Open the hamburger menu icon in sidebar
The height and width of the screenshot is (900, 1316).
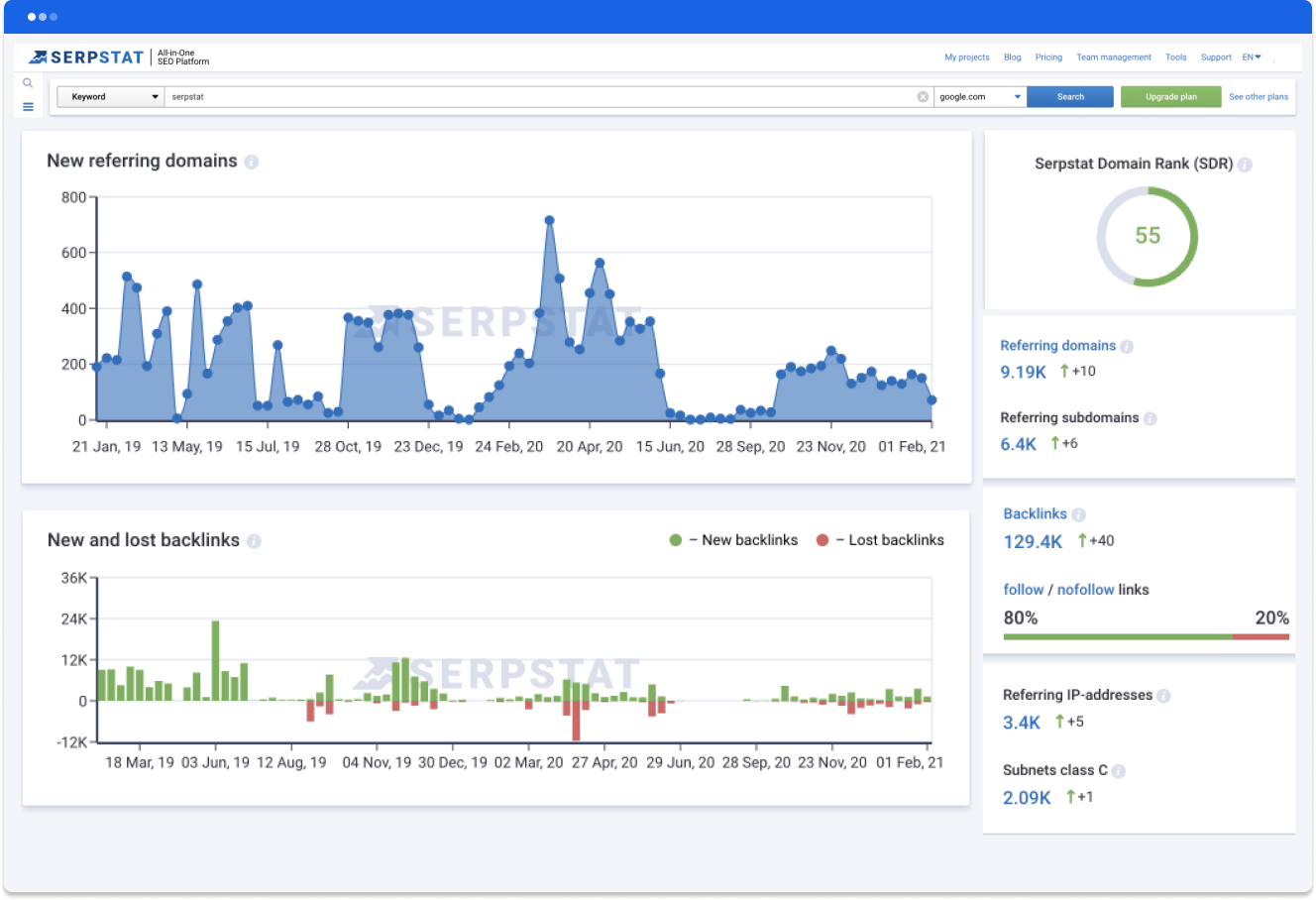28,106
